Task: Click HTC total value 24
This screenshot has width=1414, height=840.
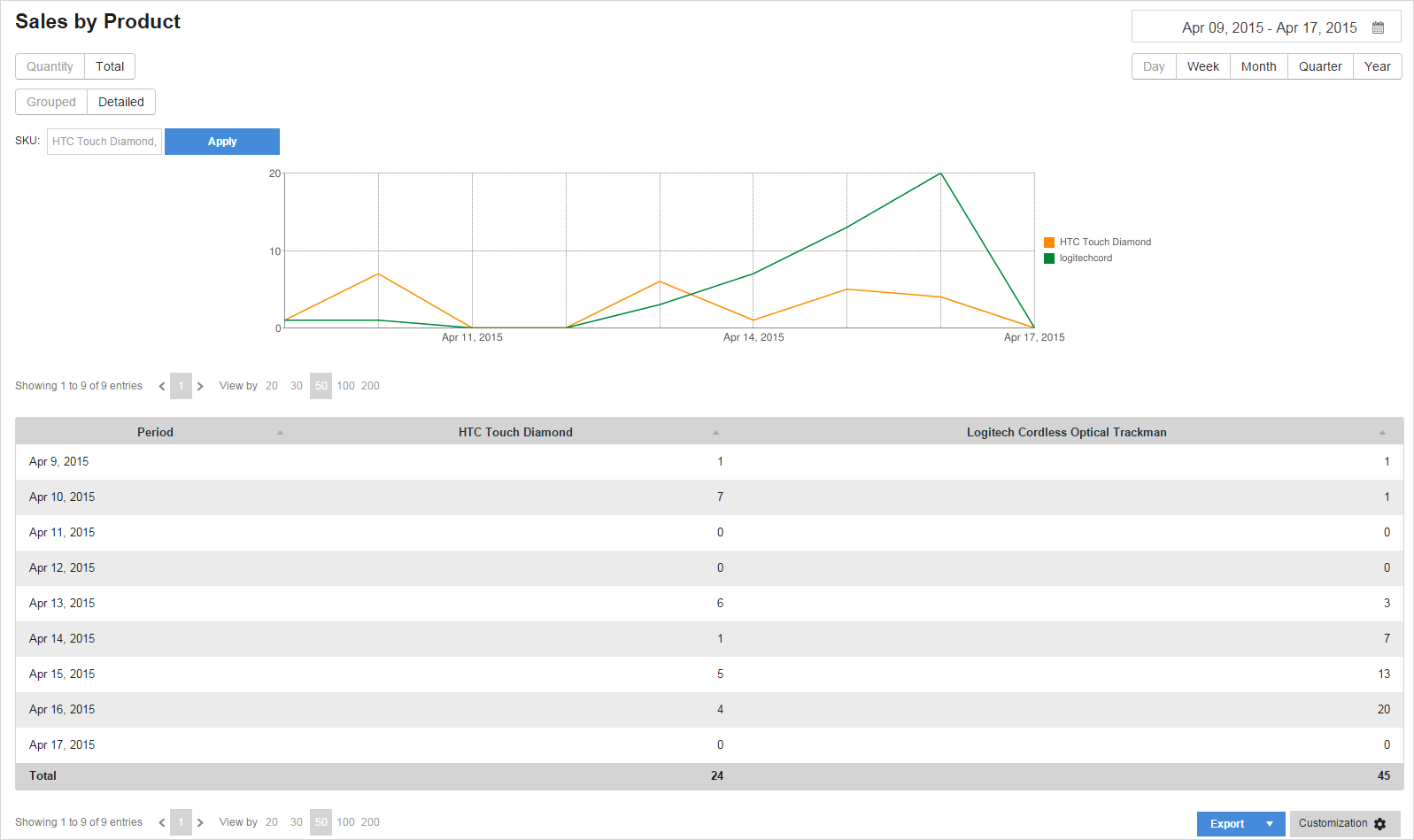Action: coord(717,776)
